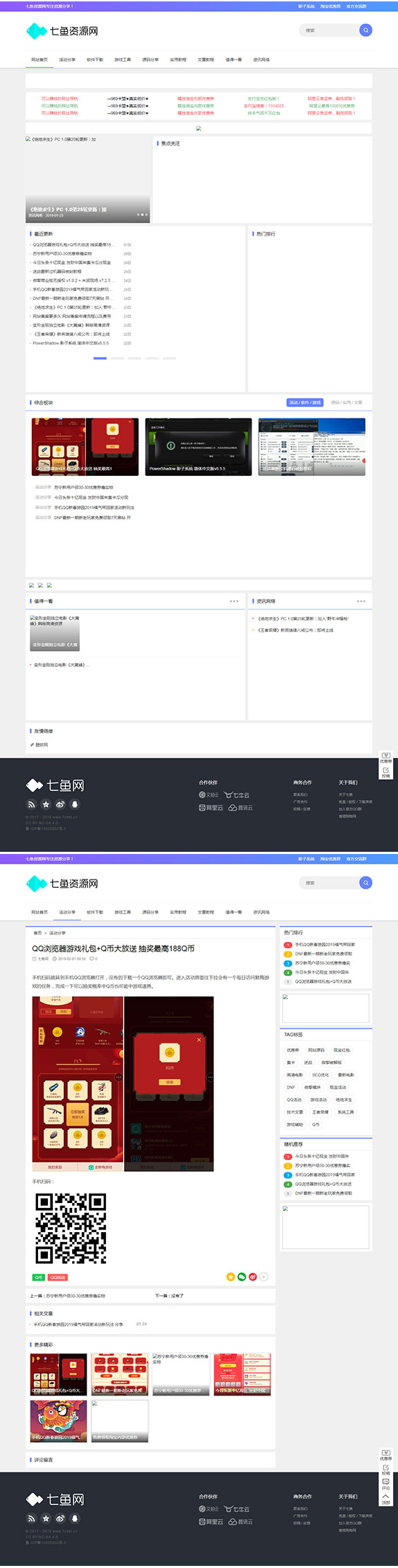The width and height of the screenshot is (398, 1568).
Task: Open 网站首页 in the homepage navigation bar
Action: pyautogui.click(x=40, y=60)
